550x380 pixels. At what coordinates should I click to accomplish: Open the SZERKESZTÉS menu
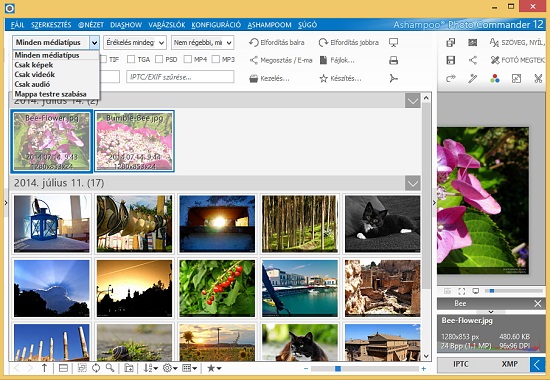51,25
